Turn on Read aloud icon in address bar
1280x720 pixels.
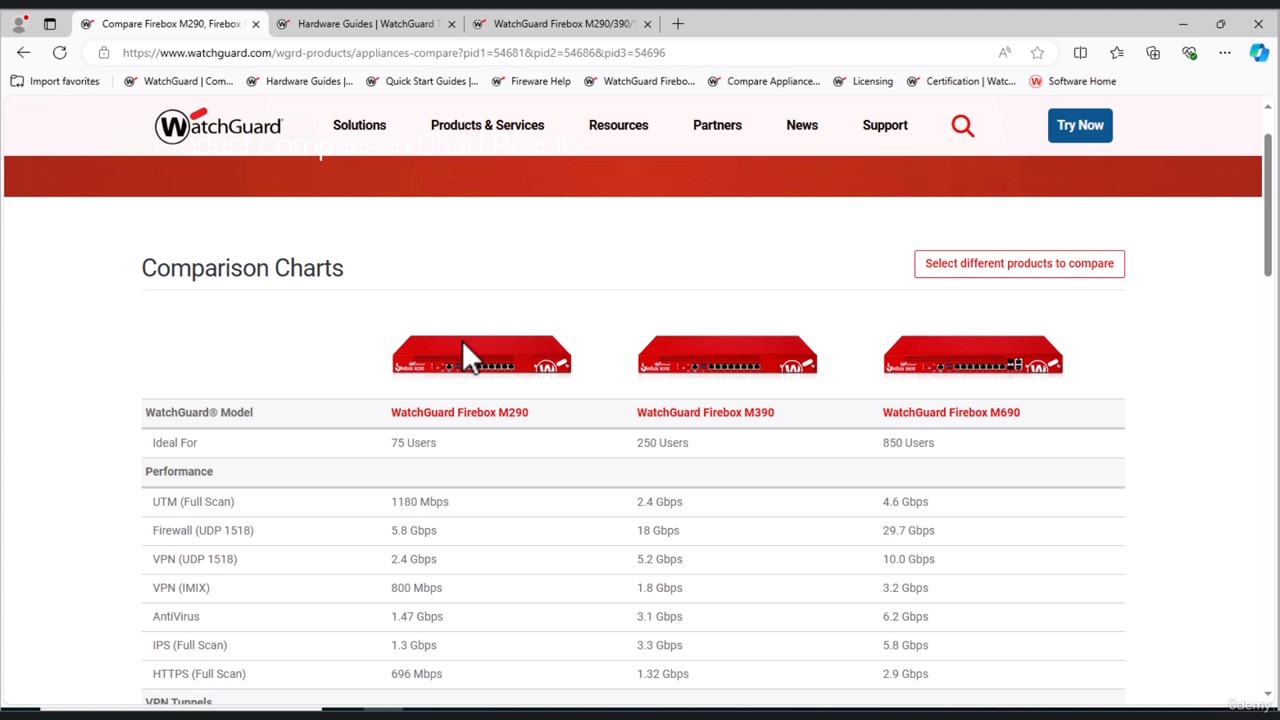1005,53
